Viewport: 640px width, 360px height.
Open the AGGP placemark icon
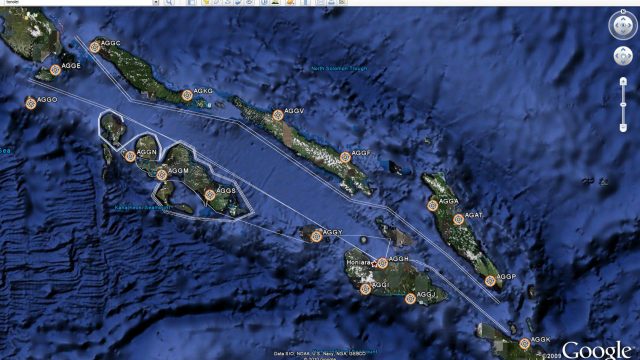point(490,280)
